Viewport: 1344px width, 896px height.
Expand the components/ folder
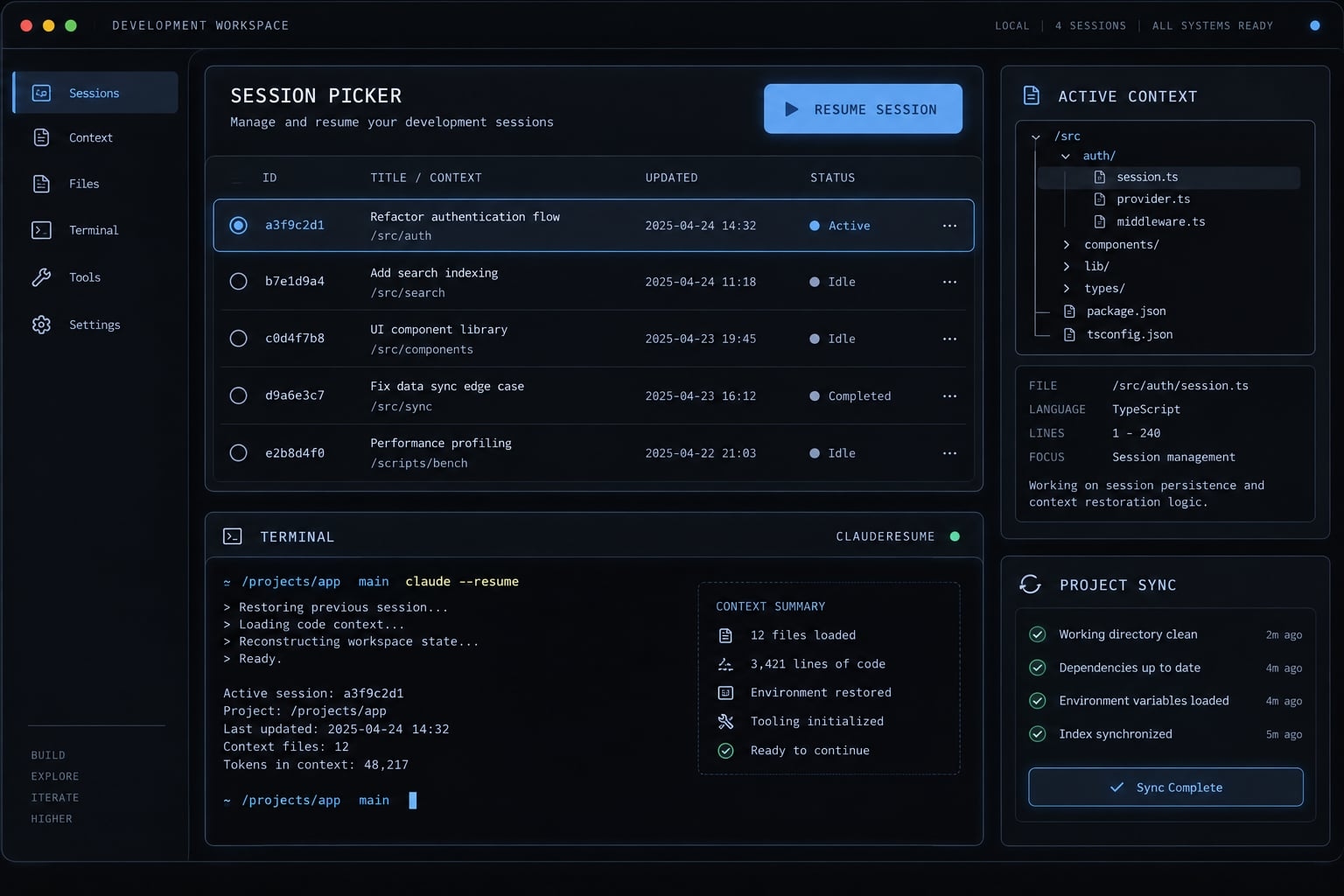1066,245
